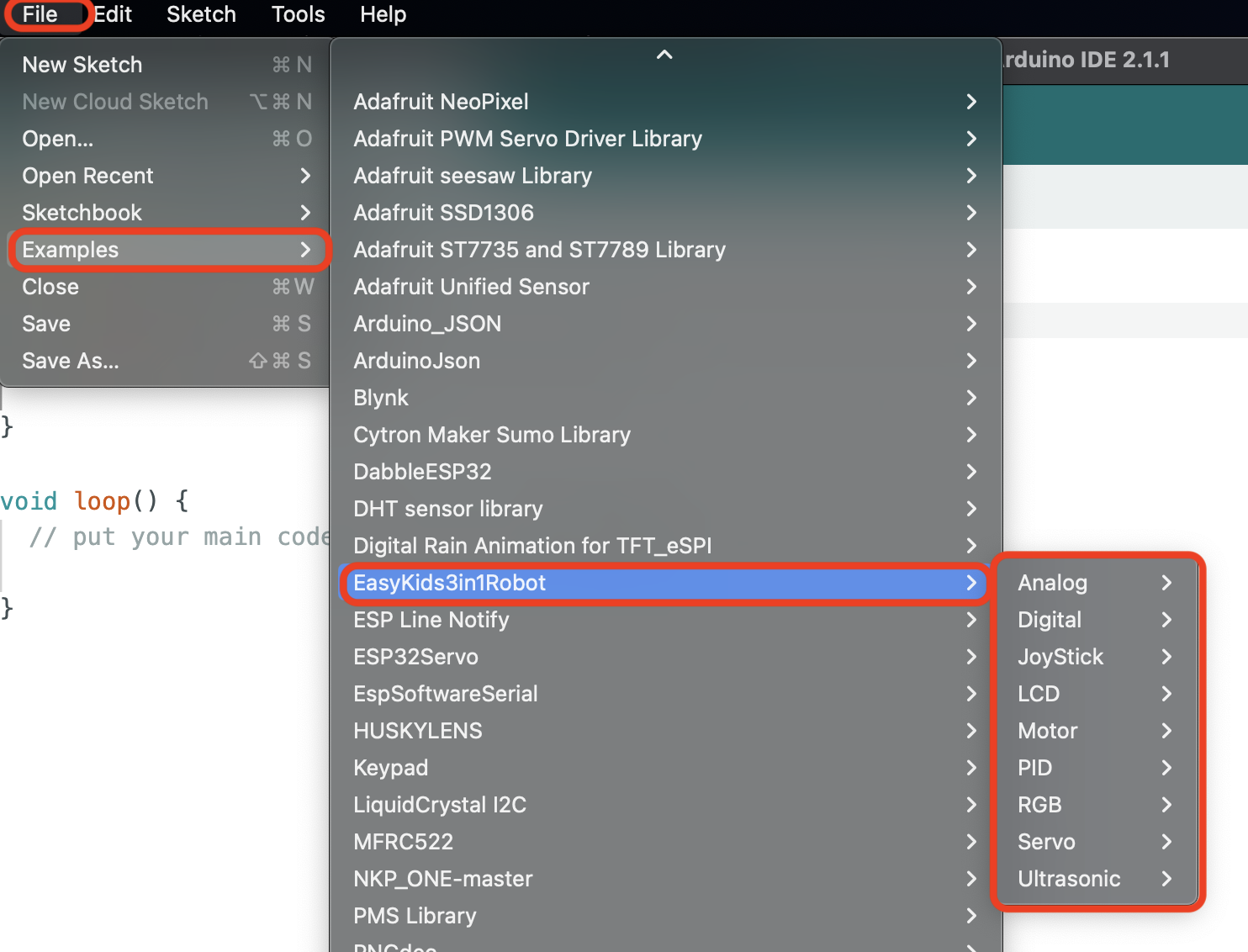Open the Tools menu
Screen dimensions: 1248x952
pyautogui.click(x=297, y=14)
